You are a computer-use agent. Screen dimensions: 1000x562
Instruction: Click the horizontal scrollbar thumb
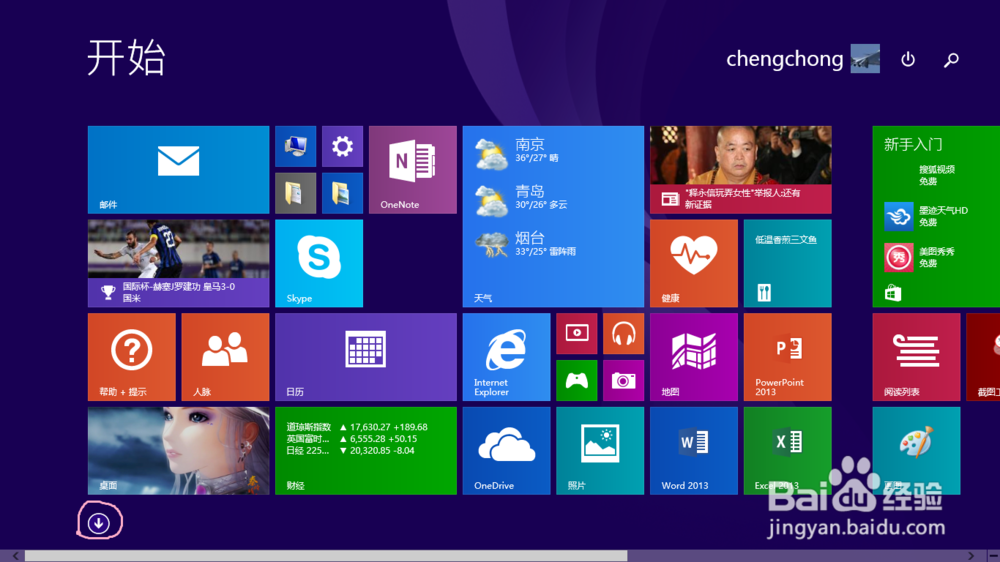point(326,556)
